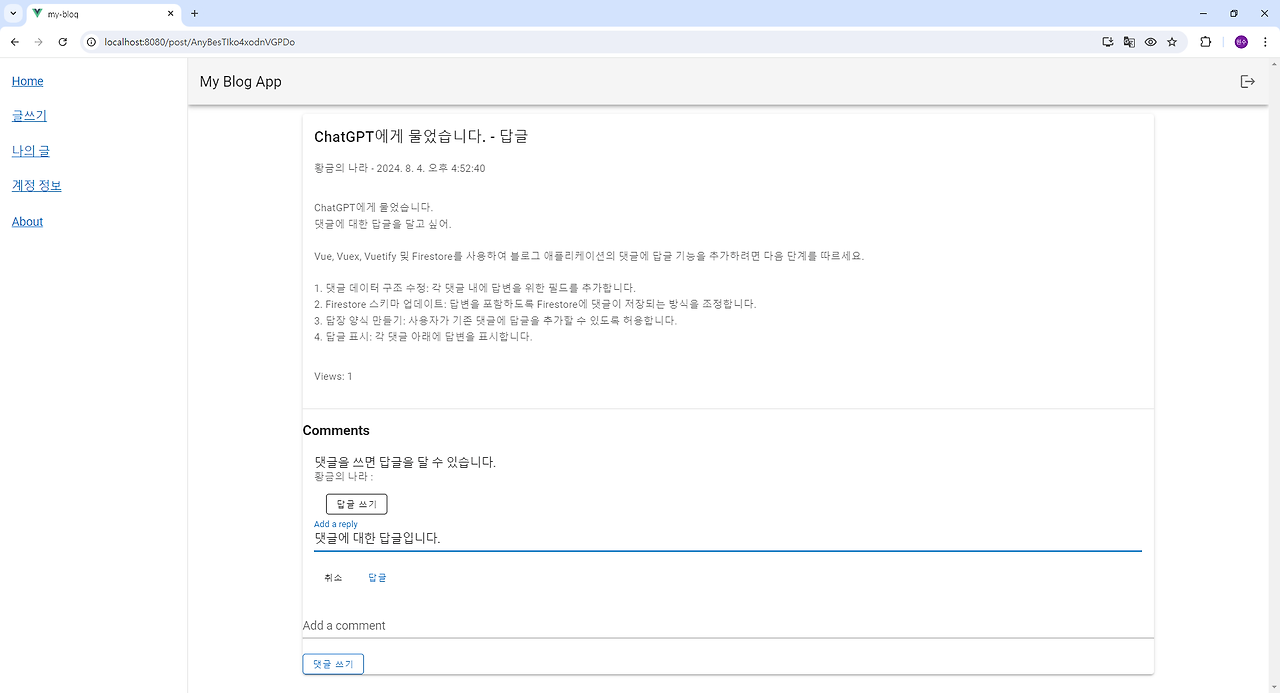
Task: Click step 3 line starting 답장 양식 만들기
Action: point(495,321)
